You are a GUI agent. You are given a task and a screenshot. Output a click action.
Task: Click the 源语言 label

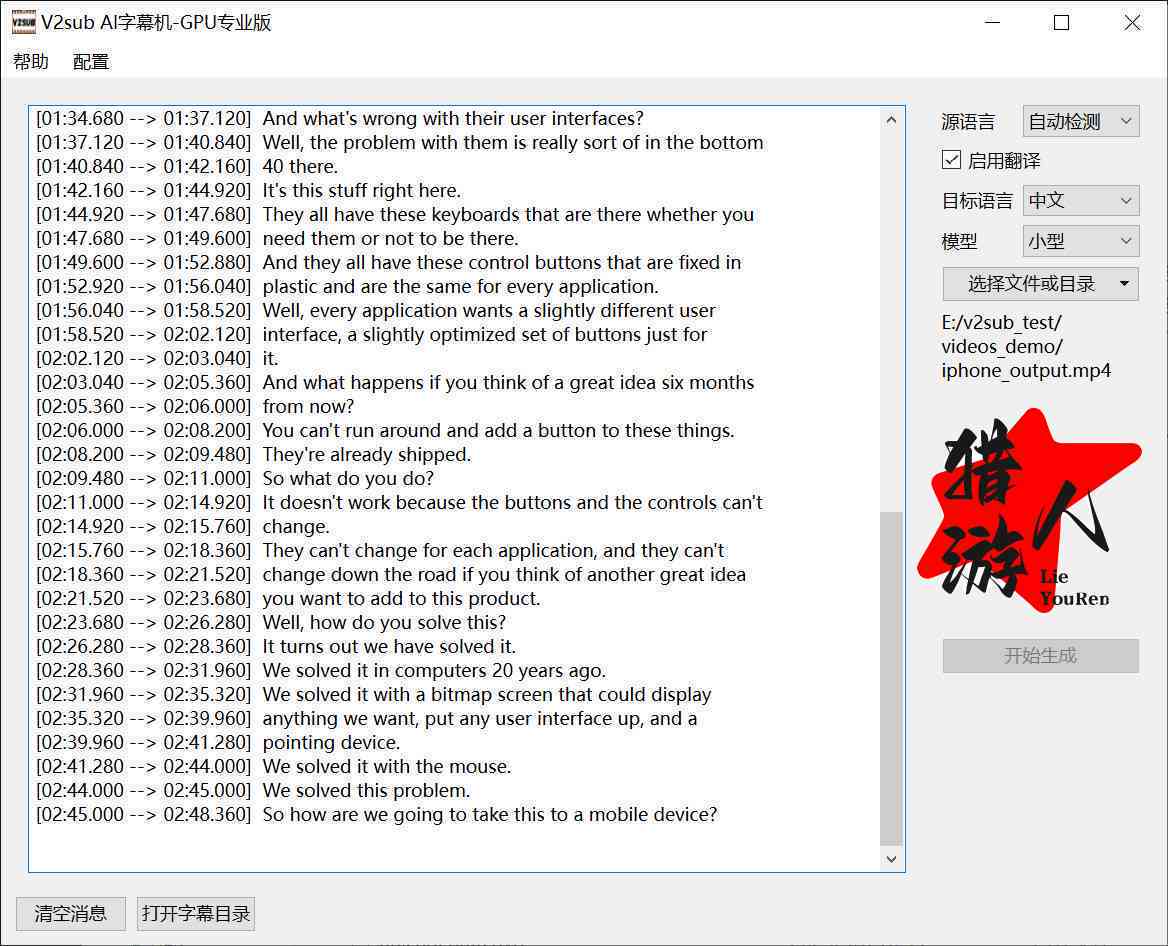(x=968, y=121)
